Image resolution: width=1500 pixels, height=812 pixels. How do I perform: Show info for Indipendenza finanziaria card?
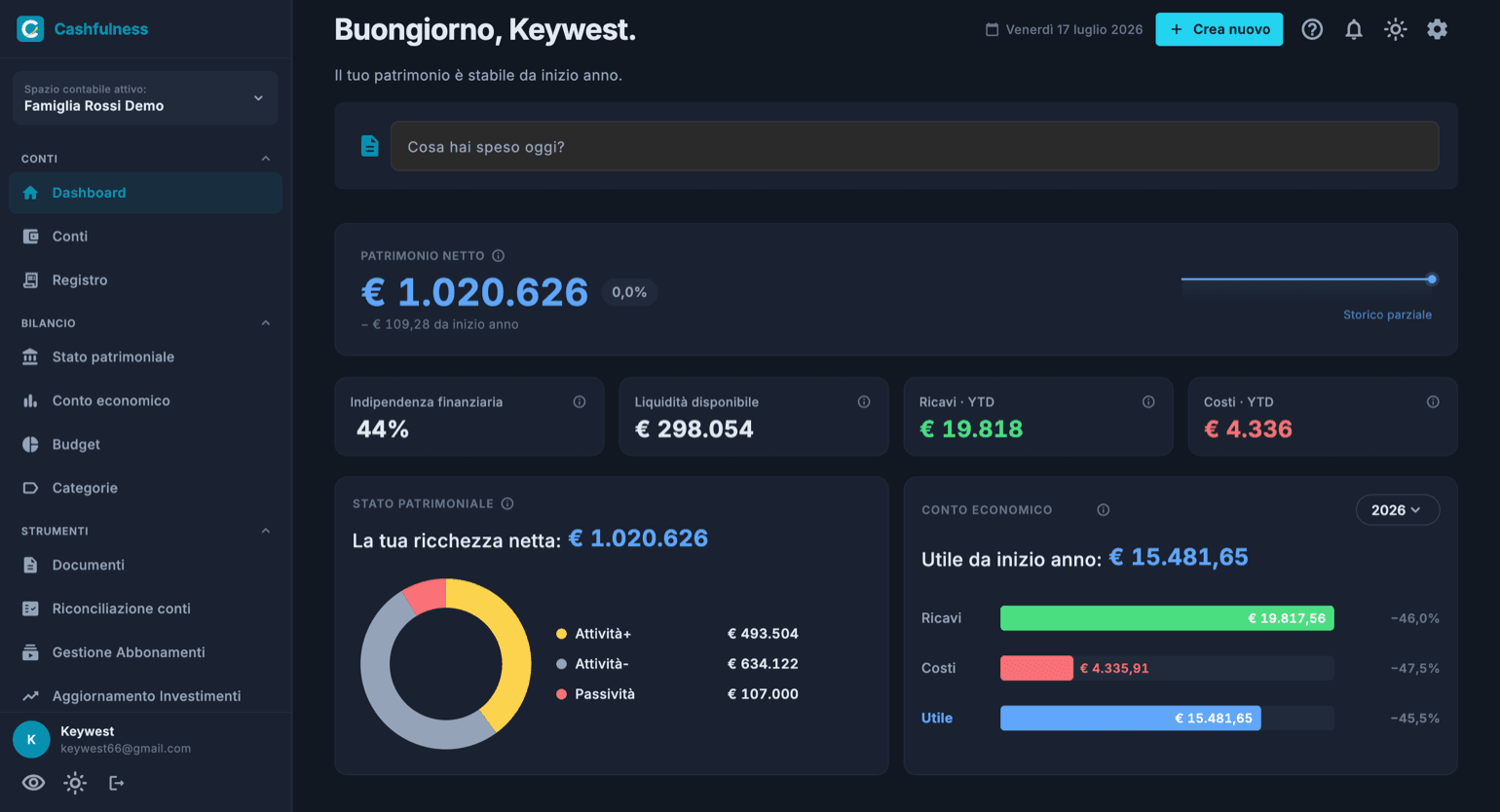(x=580, y=402)
